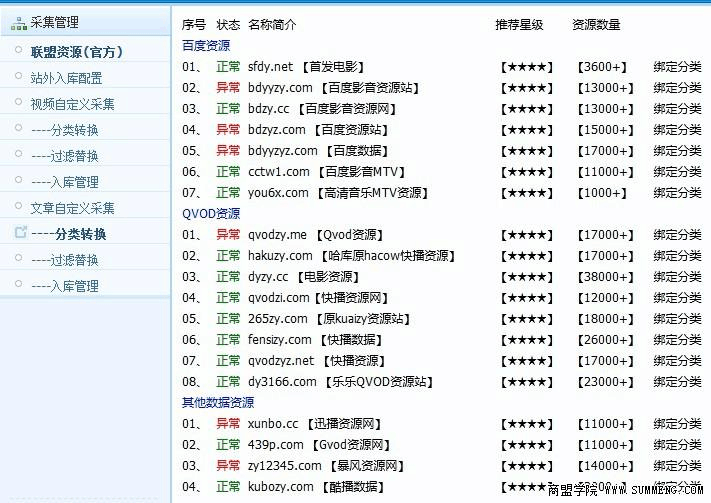Open the hakuzy.com 哈库原hacow快播资源 link
711x503 pixels.
(351, 256)
